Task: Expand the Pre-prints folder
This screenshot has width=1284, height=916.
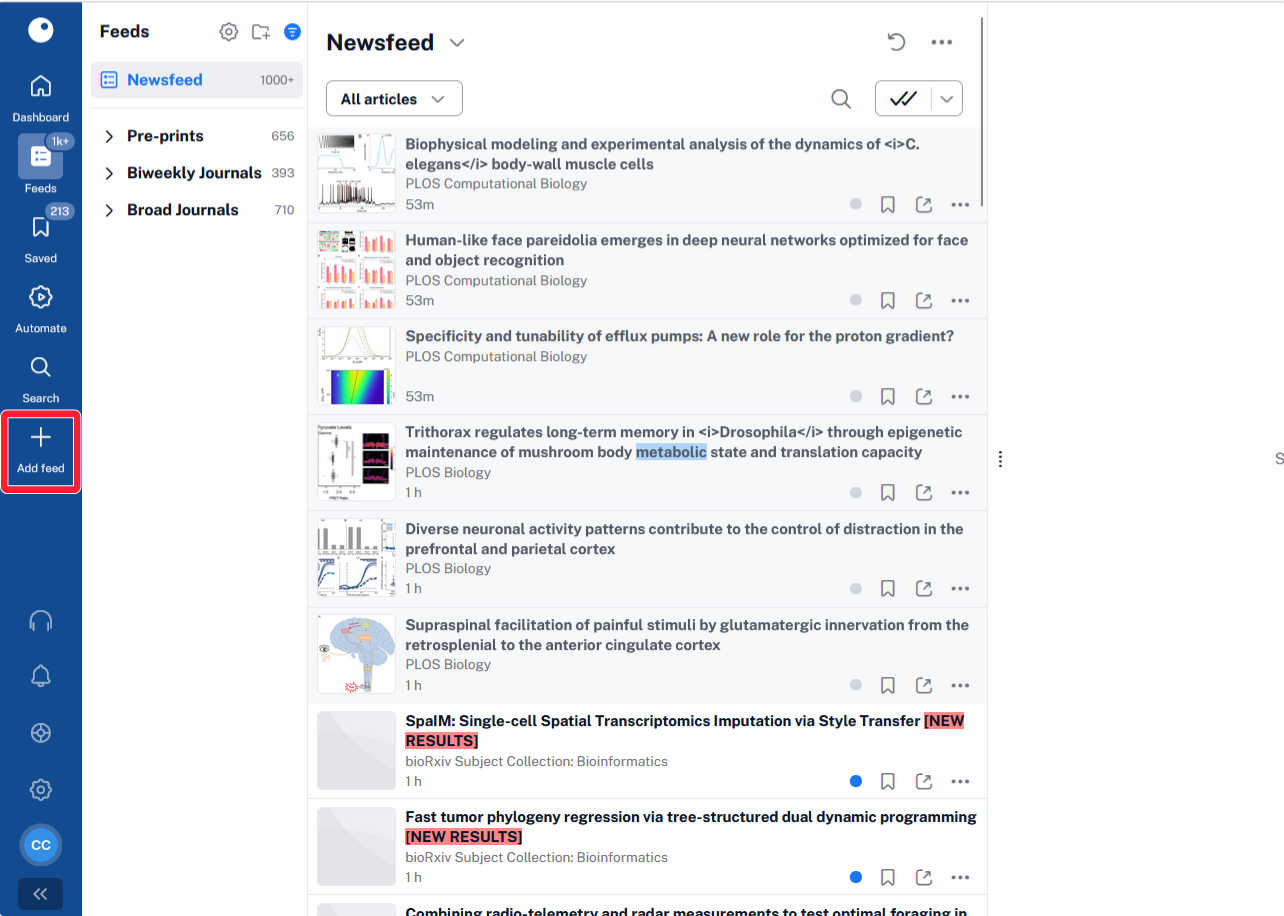Action: click(109, 136)
